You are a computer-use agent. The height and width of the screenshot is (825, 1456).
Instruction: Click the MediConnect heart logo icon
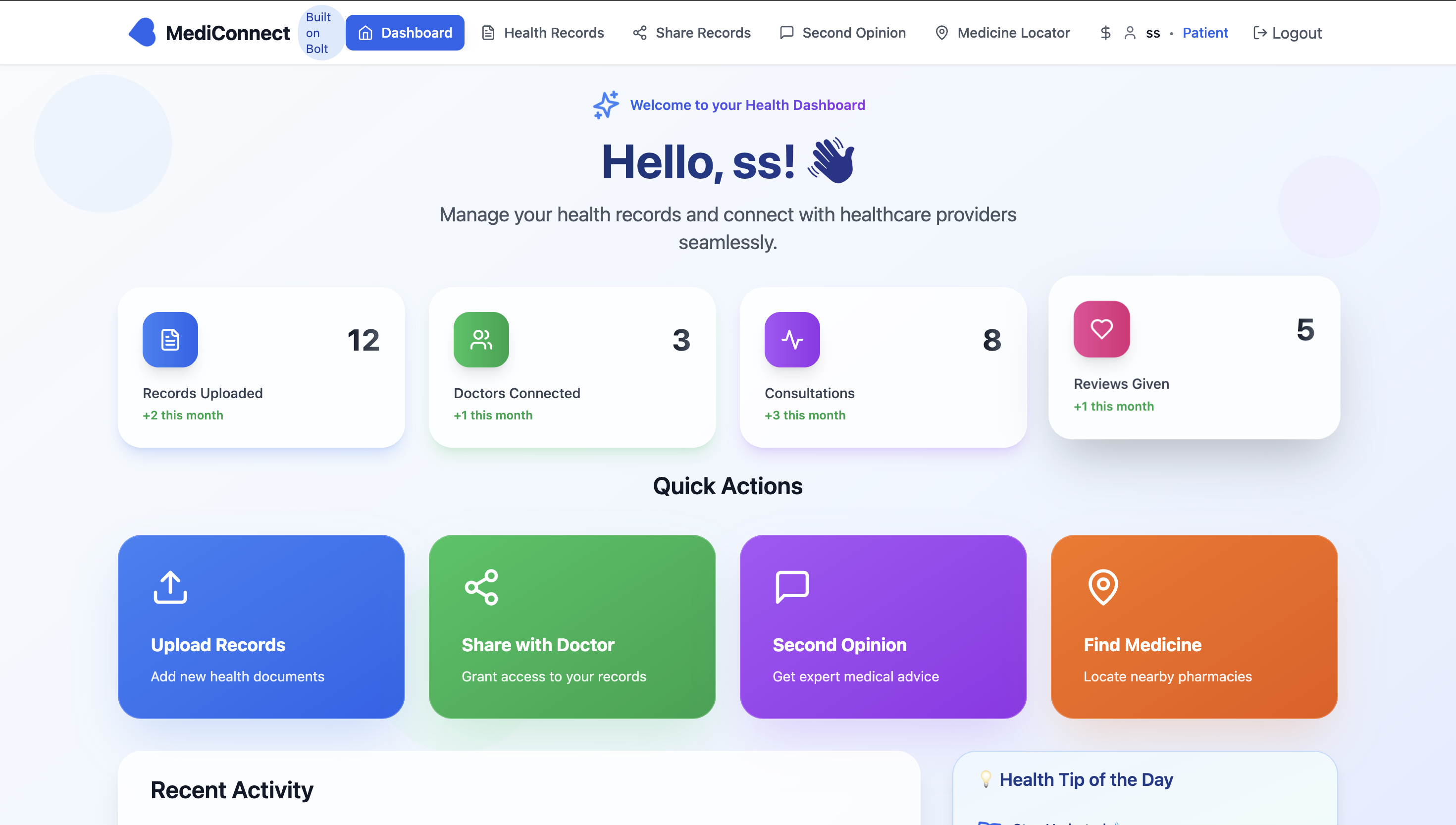[x=142, y=32]
